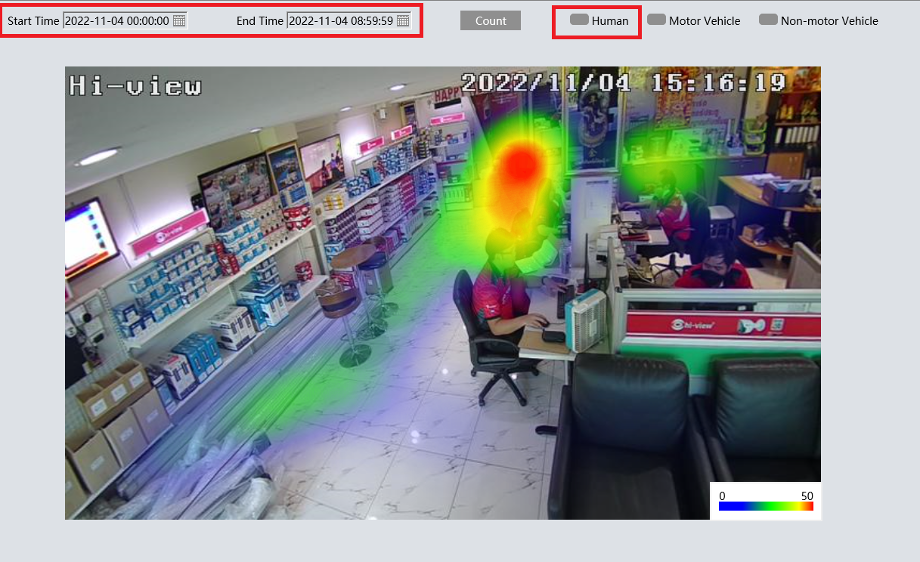Click the round ceiling light in the video
Viewport: 920px width, 562px height.
[x=98, y=157]
